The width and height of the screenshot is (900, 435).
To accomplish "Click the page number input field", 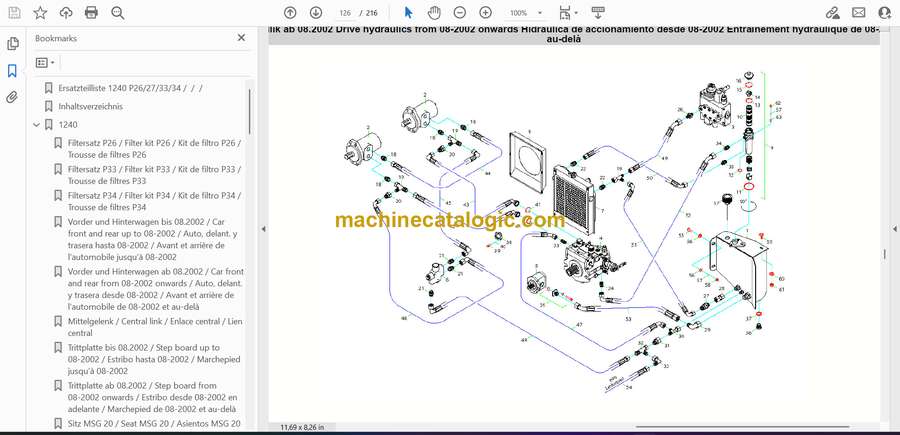I will (x=347, y=13).
